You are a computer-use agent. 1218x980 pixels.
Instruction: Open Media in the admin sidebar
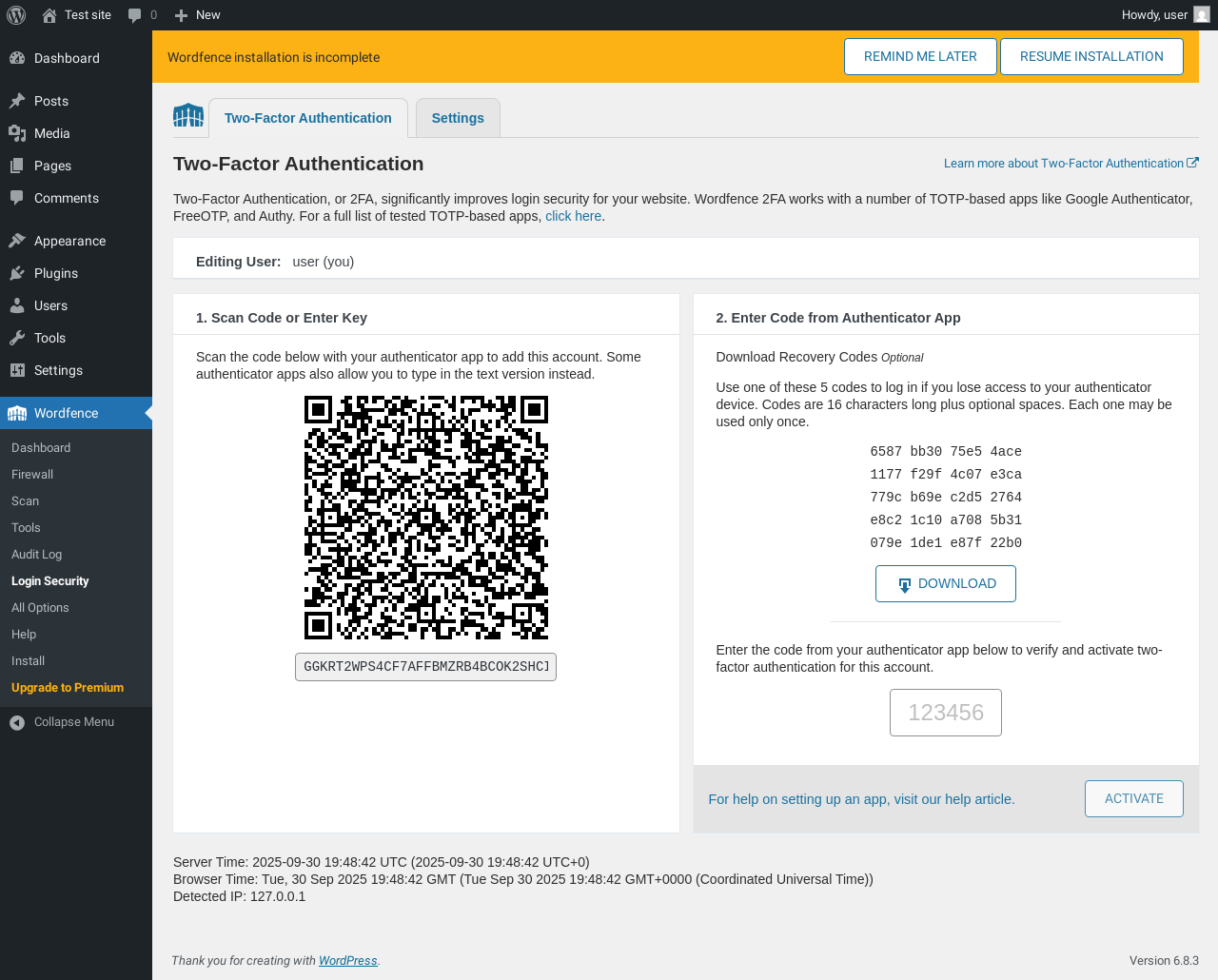52,133
